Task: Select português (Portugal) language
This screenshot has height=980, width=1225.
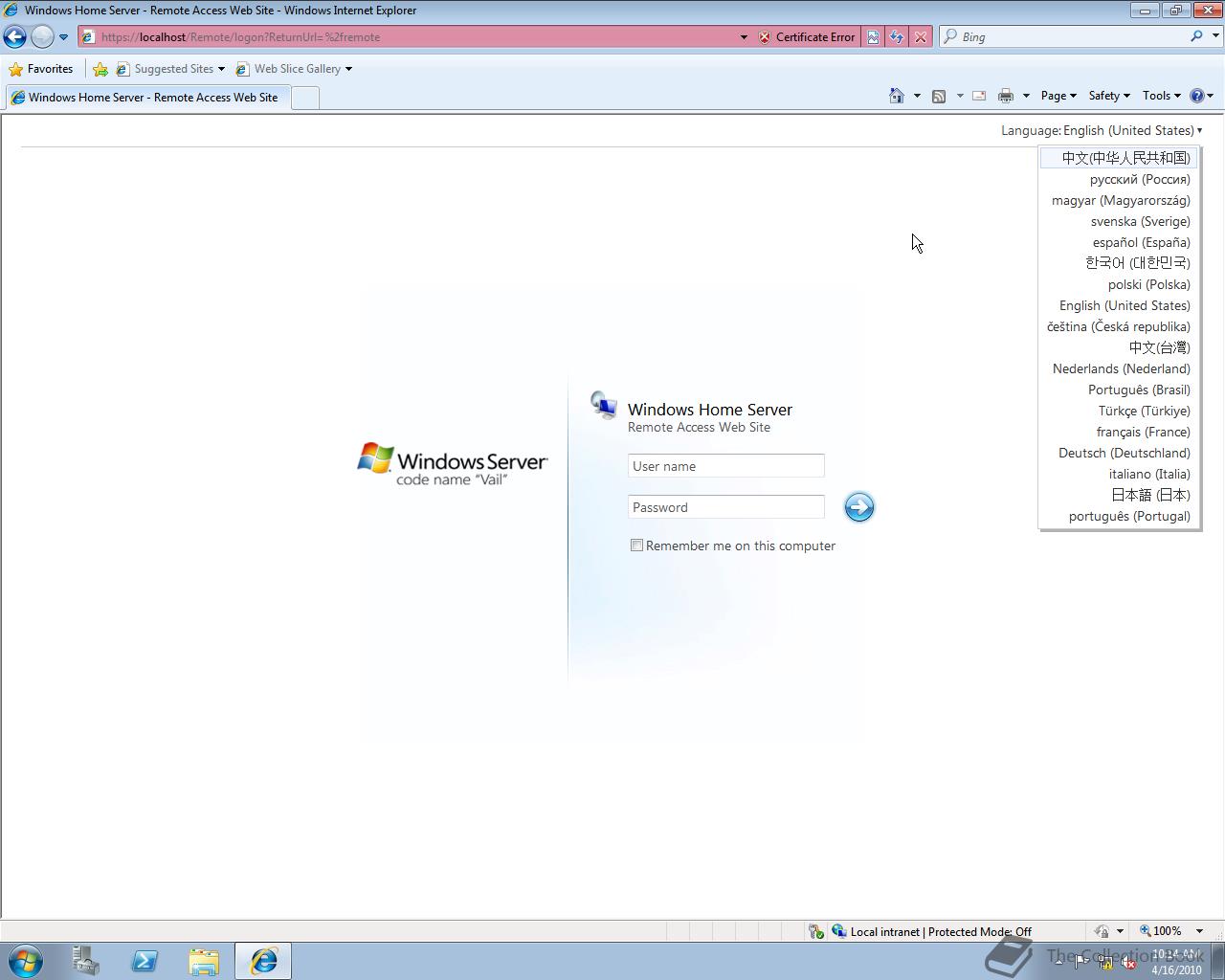Action: 1119,516
